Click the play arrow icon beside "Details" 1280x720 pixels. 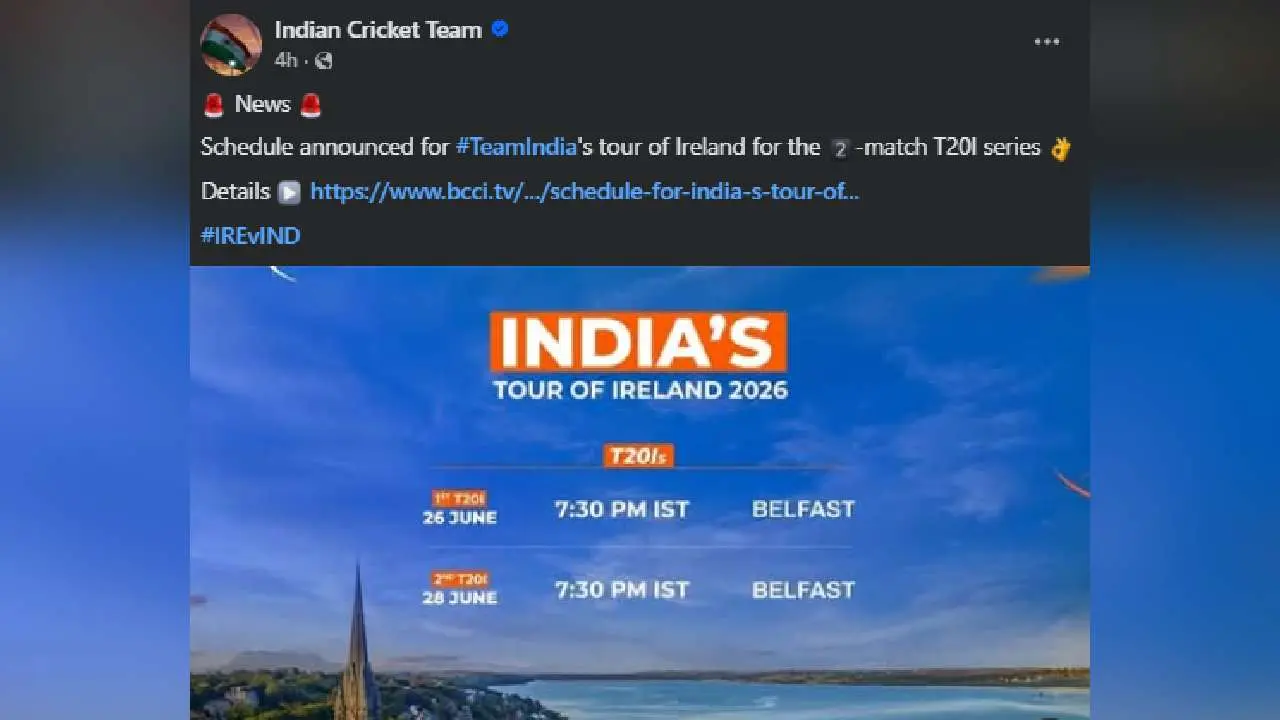coord(289,192)
